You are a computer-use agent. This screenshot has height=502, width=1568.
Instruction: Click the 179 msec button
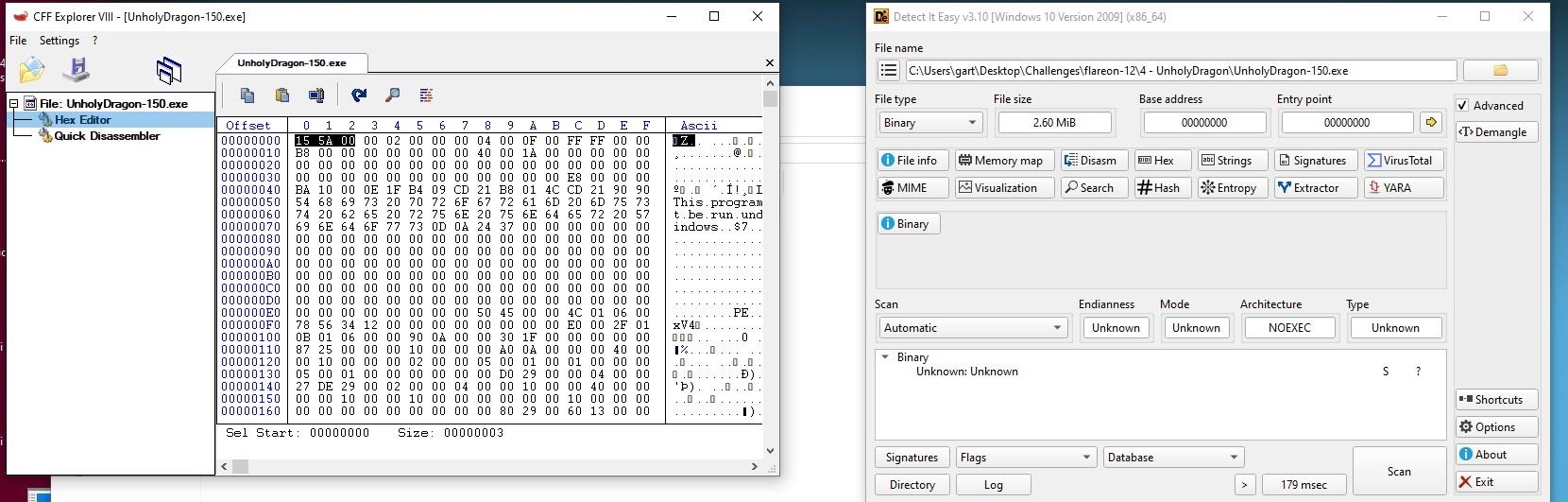(1304, 484)
